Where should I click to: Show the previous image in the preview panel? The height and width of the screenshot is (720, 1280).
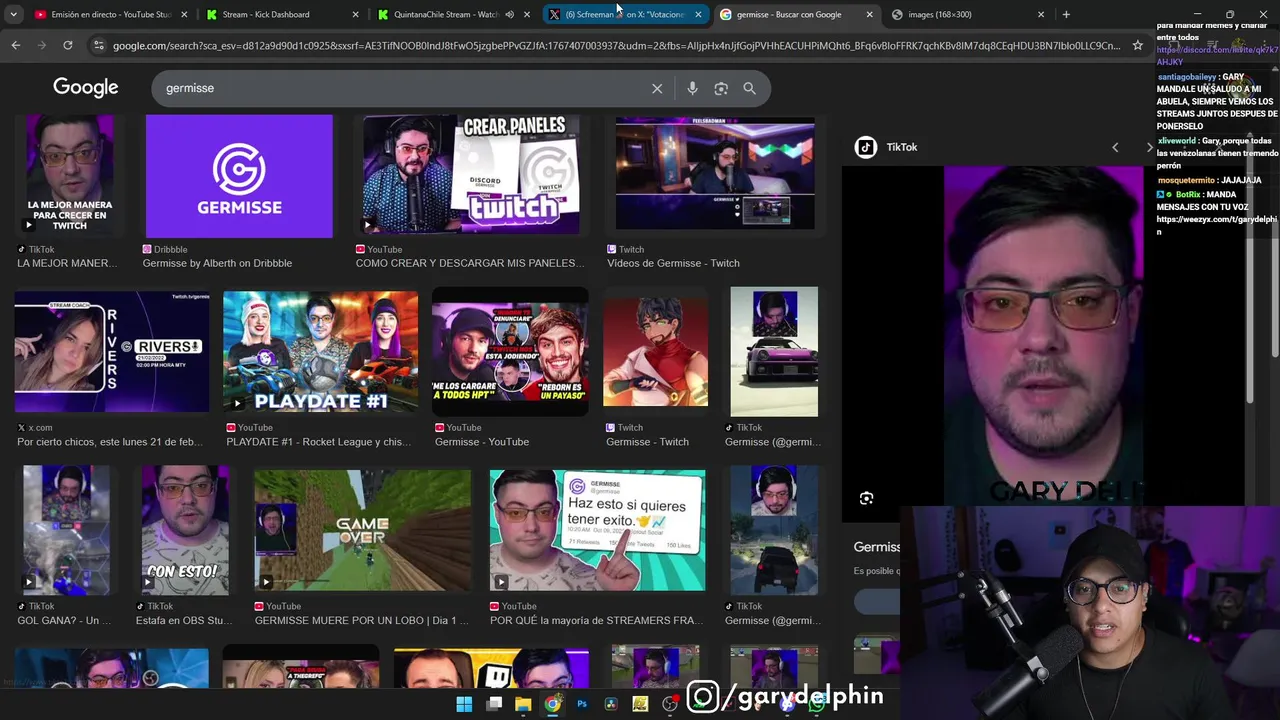(x=1115, y=147)
